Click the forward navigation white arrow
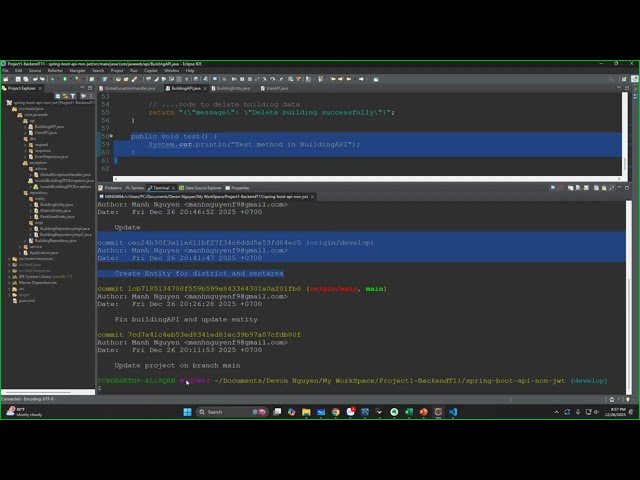The height and width of the screenshot is (480, 640). (x=361, y=79)
